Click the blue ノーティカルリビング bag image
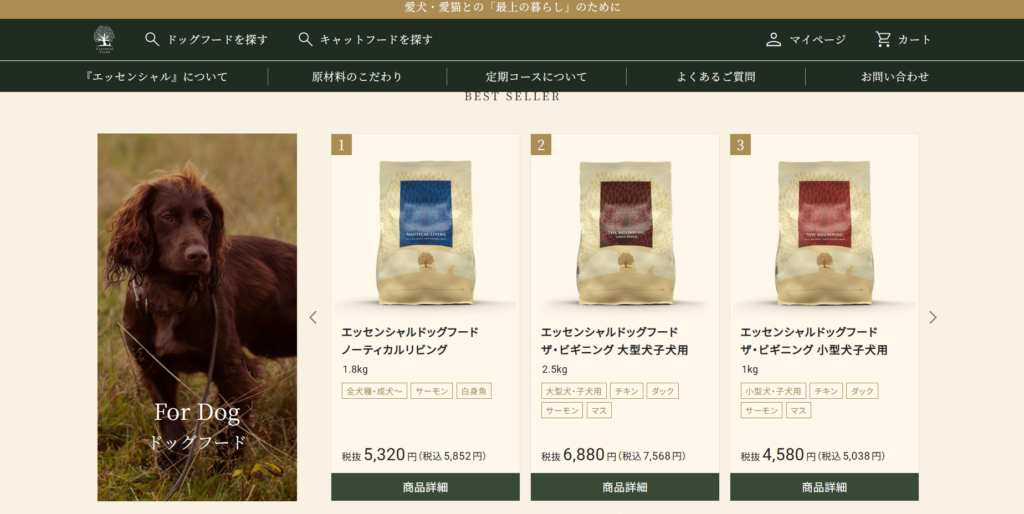 pyautogui.click(x=426, y=233)
